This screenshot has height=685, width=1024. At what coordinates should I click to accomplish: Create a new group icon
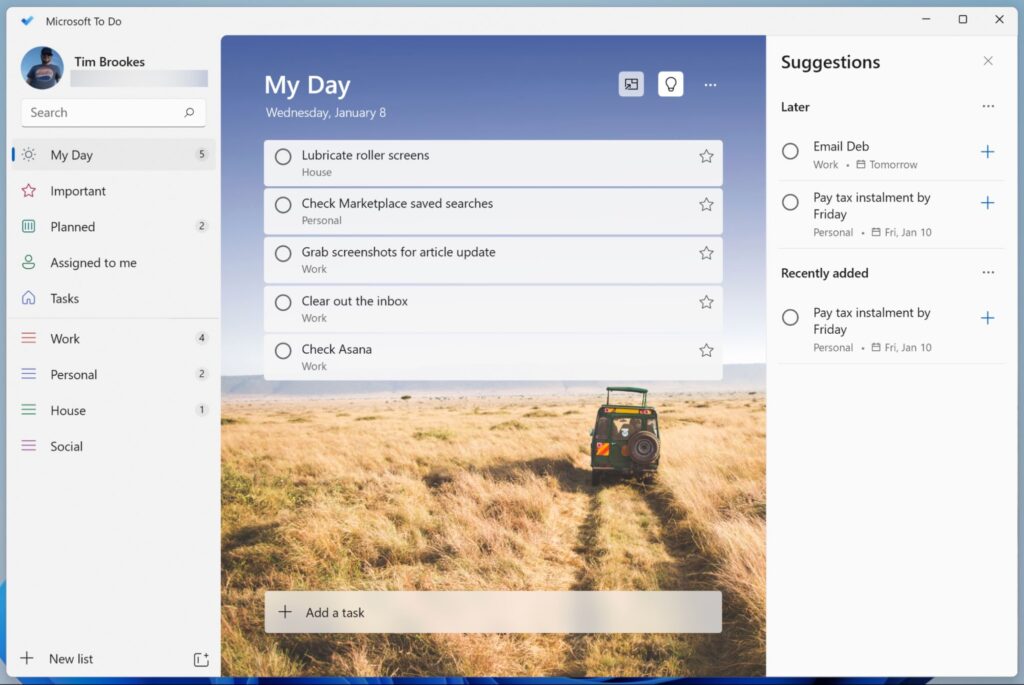tap(201, 660)
